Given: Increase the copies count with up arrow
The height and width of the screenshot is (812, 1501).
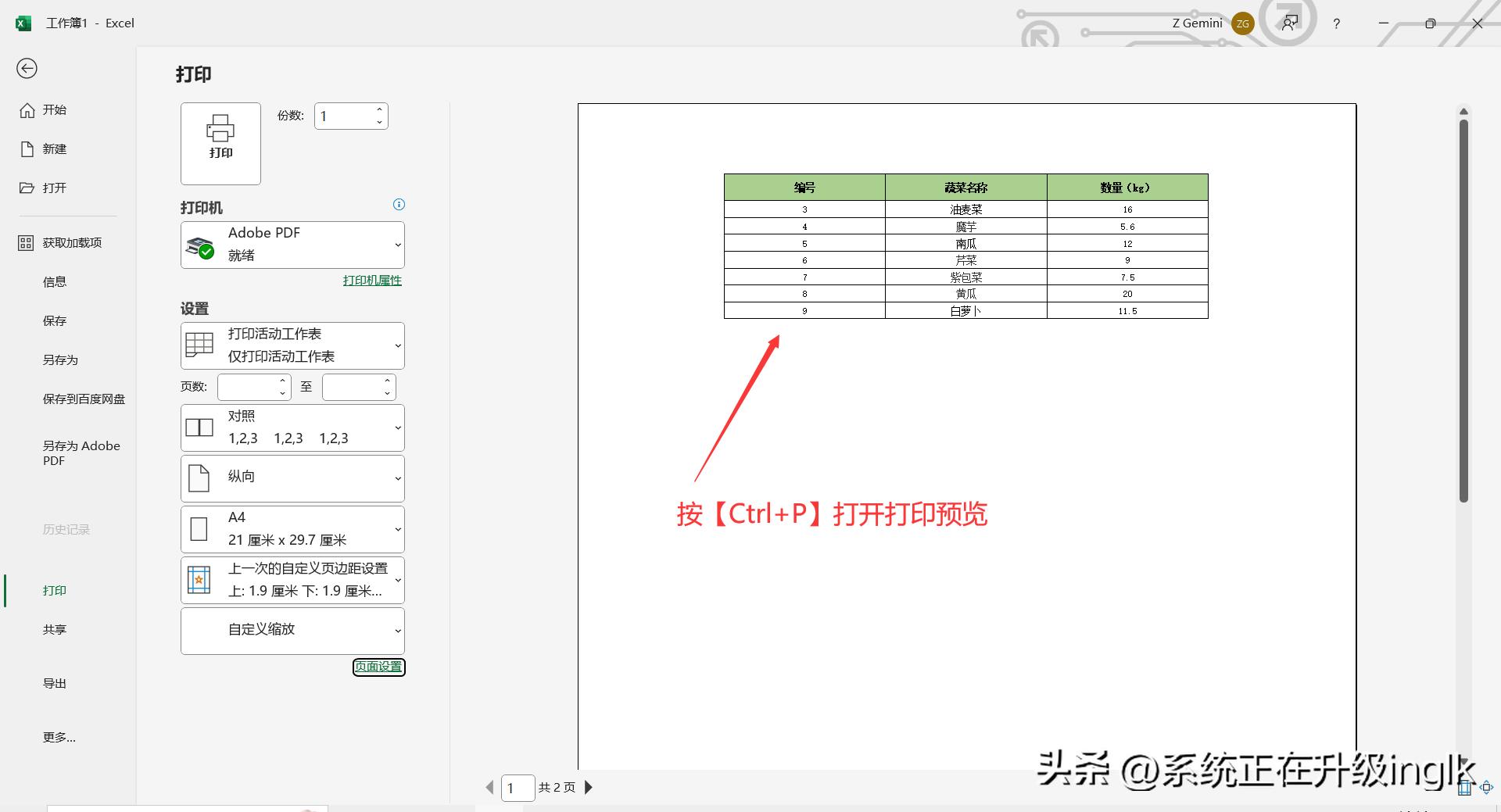Looking at the screenshot, I should click(379, 110).
